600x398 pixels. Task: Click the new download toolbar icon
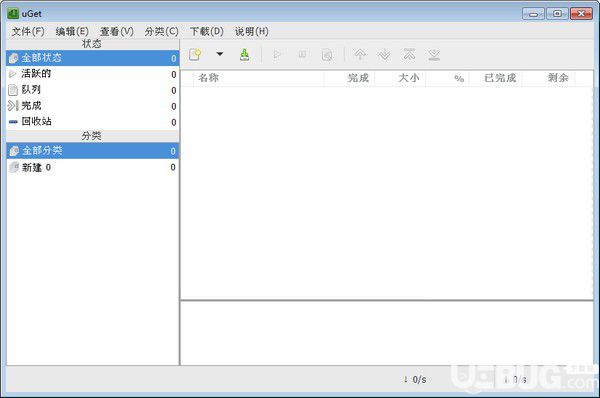click(x=195, y=55)
